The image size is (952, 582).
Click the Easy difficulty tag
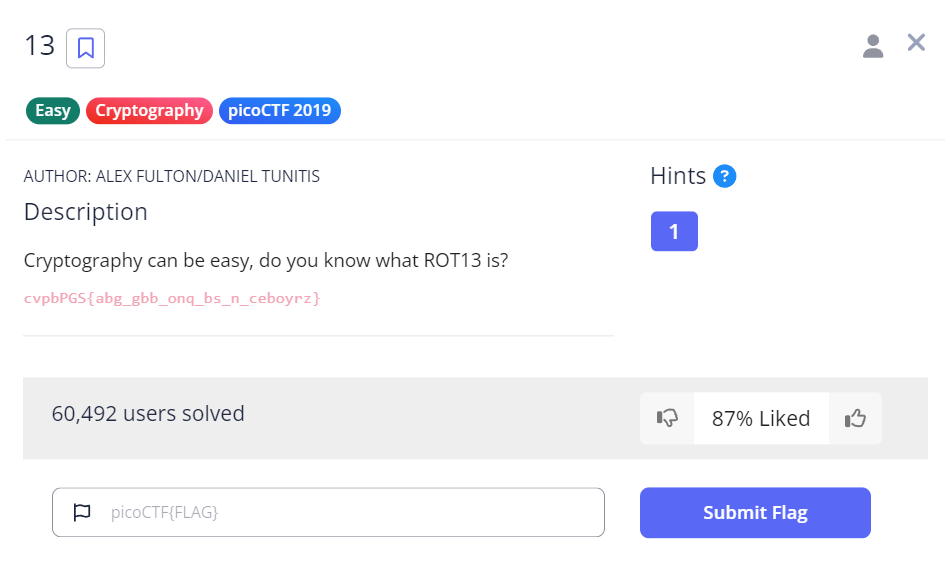click(x=53, y=110)
